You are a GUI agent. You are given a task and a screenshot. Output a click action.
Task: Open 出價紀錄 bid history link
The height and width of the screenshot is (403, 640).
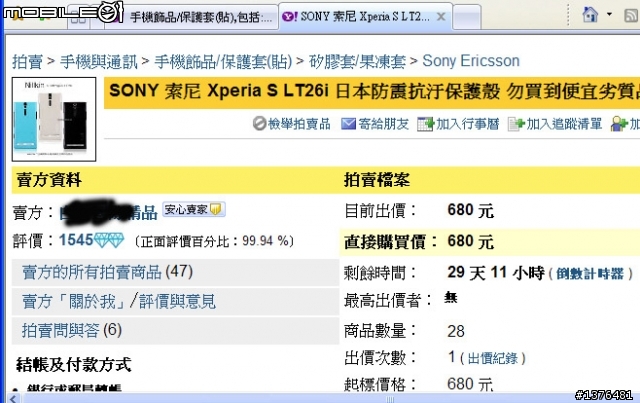492,358
